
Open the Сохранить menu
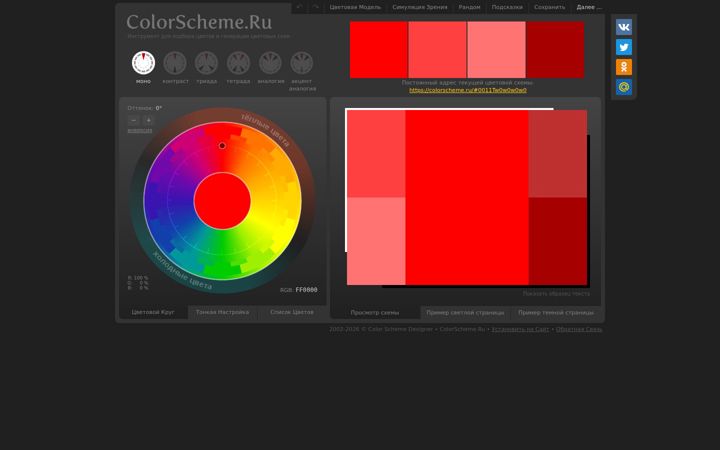click(550, 7)
